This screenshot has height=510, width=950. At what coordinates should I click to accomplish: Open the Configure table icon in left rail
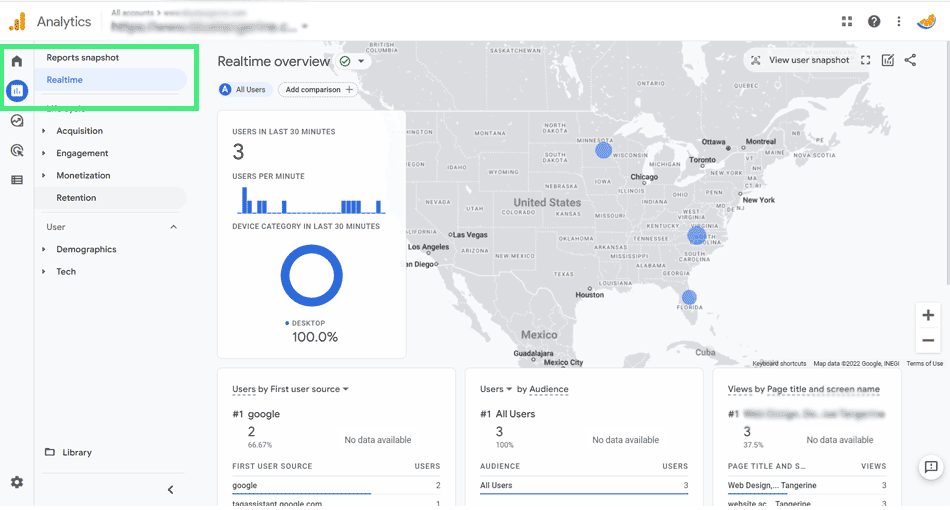(x=17, y=180)
